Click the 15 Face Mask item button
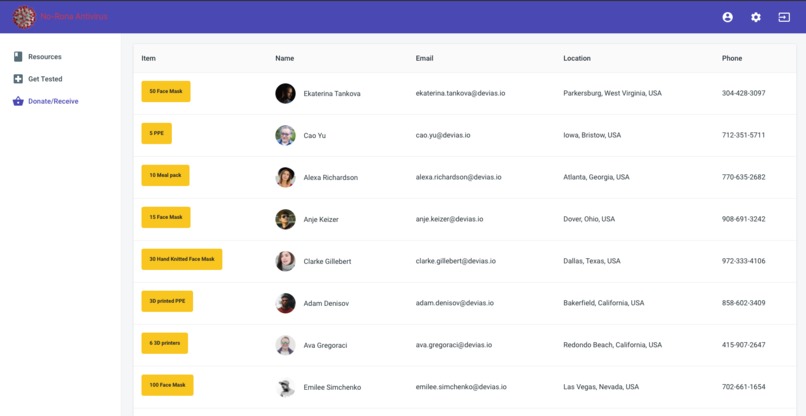This screenshot has height=416, width=806. 166,218
